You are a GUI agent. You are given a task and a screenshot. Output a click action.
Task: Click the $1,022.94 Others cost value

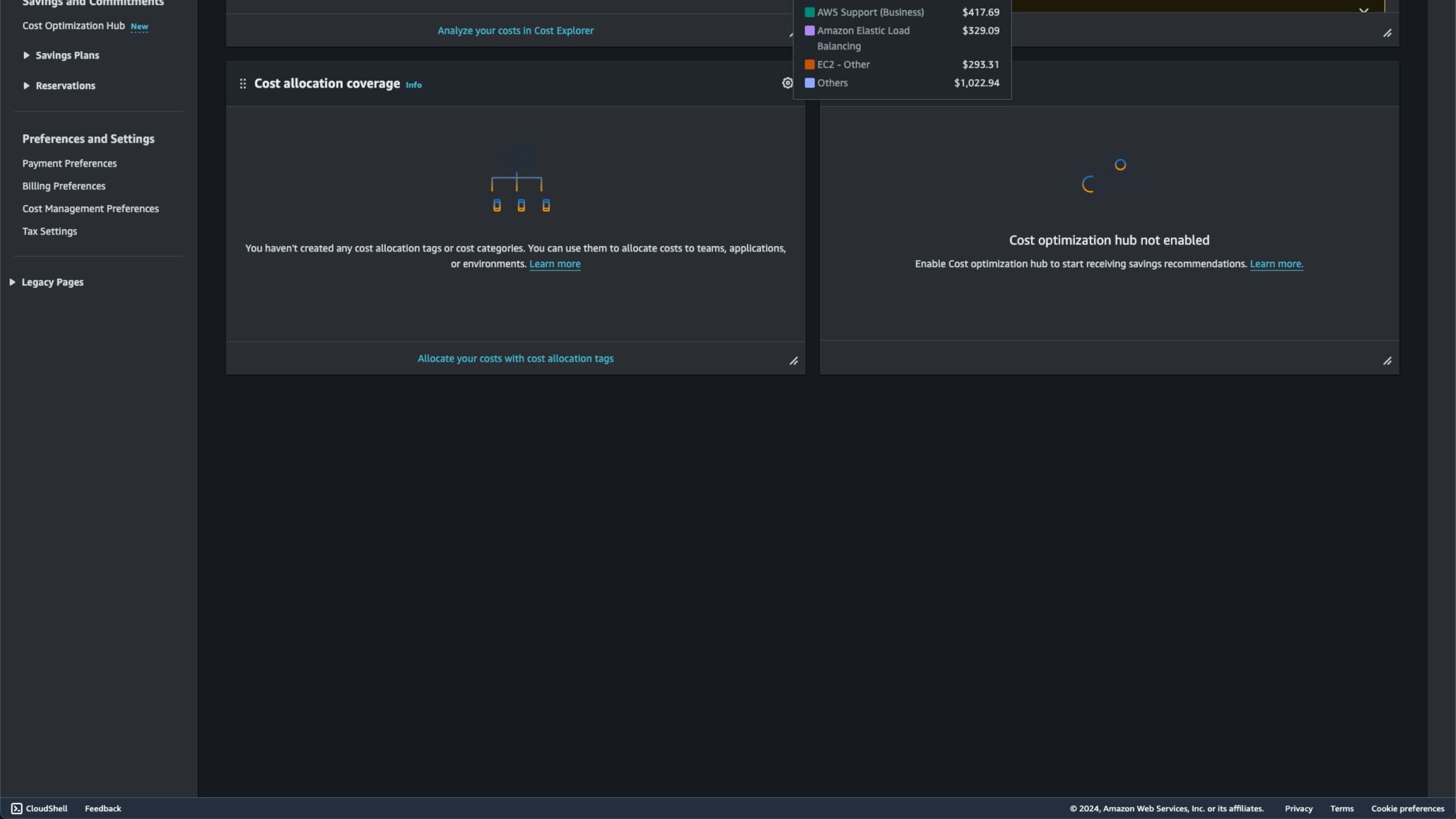point(976,83)
